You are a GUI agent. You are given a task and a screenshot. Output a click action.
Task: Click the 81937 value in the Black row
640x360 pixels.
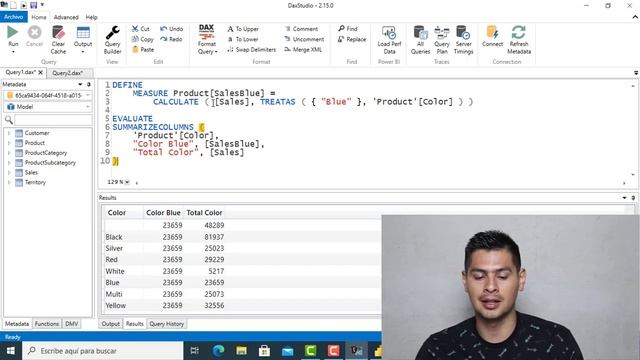click(x=214, y=237)
